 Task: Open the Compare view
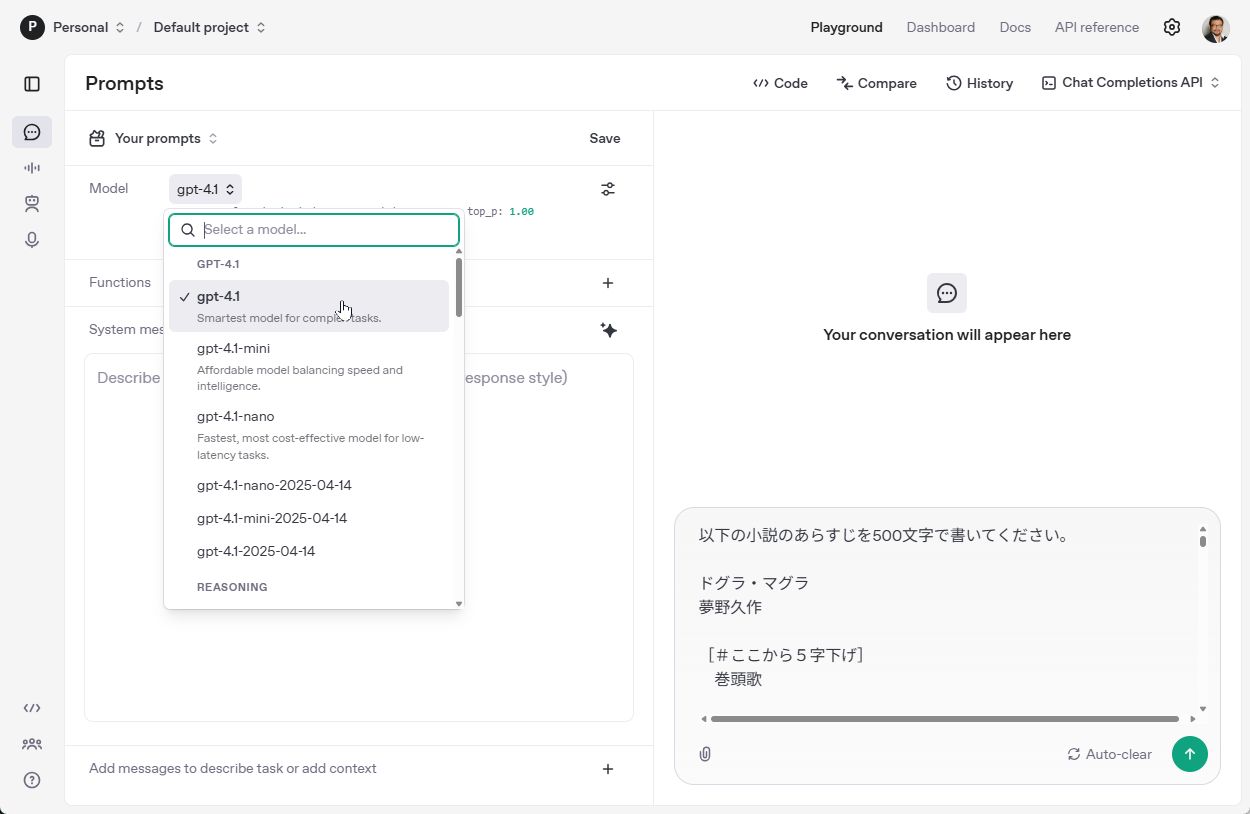pos(876,83)
